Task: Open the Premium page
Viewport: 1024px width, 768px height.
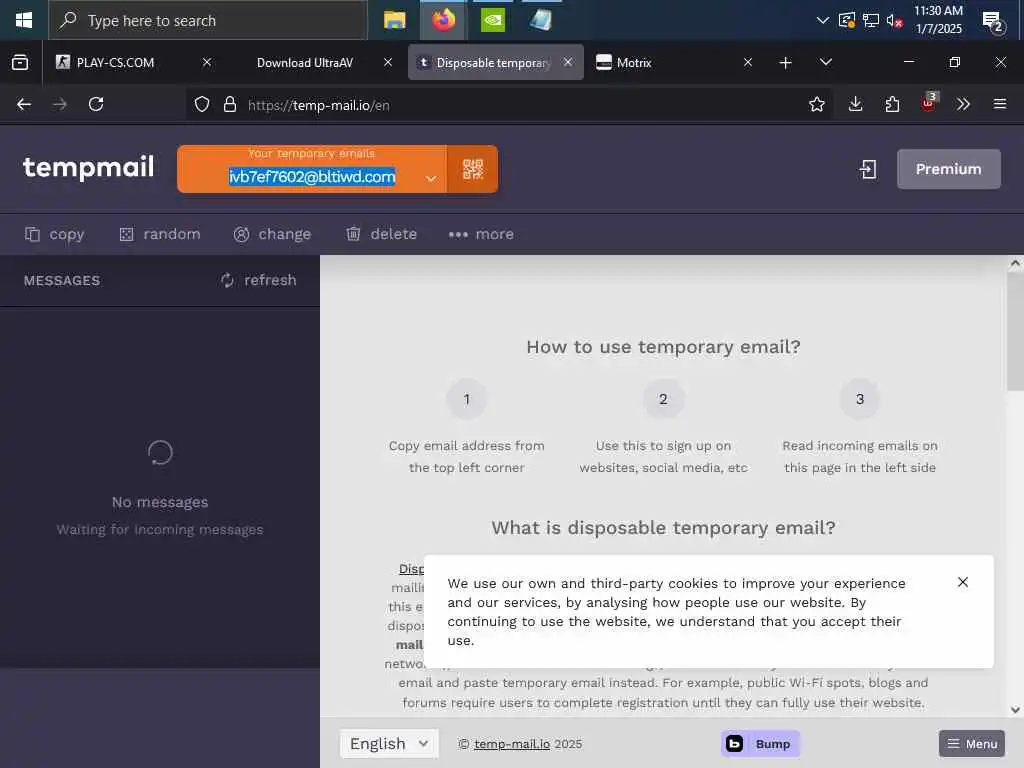Action: click(x=948, y=169)
